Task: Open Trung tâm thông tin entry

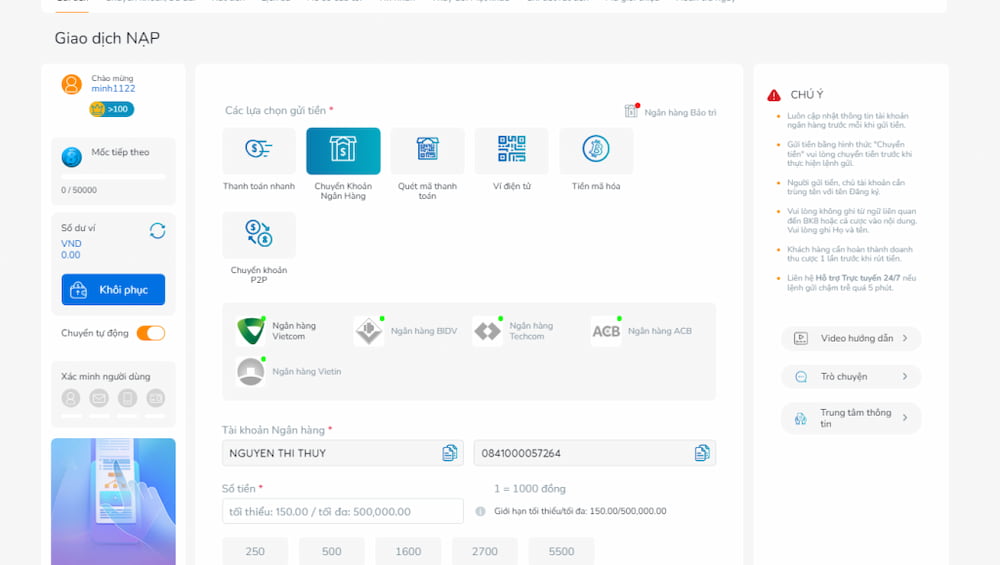Action: click(x=851, y=418)
